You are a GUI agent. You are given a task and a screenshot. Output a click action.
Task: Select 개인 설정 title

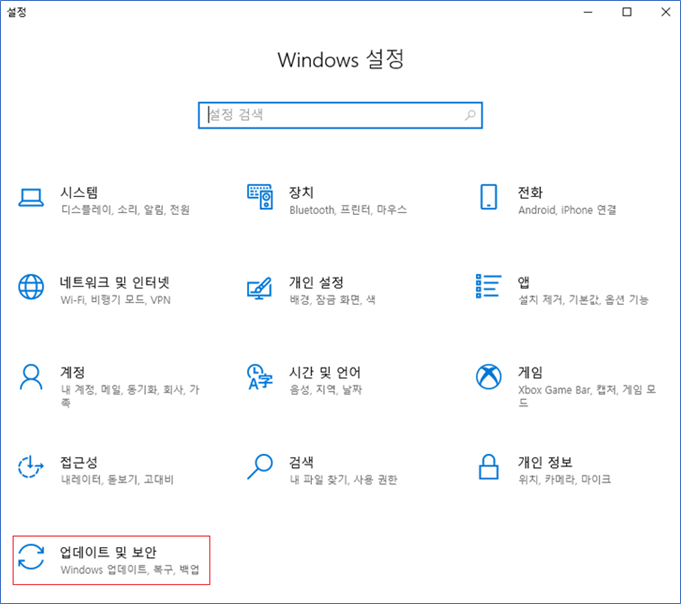tap(316, 283)
